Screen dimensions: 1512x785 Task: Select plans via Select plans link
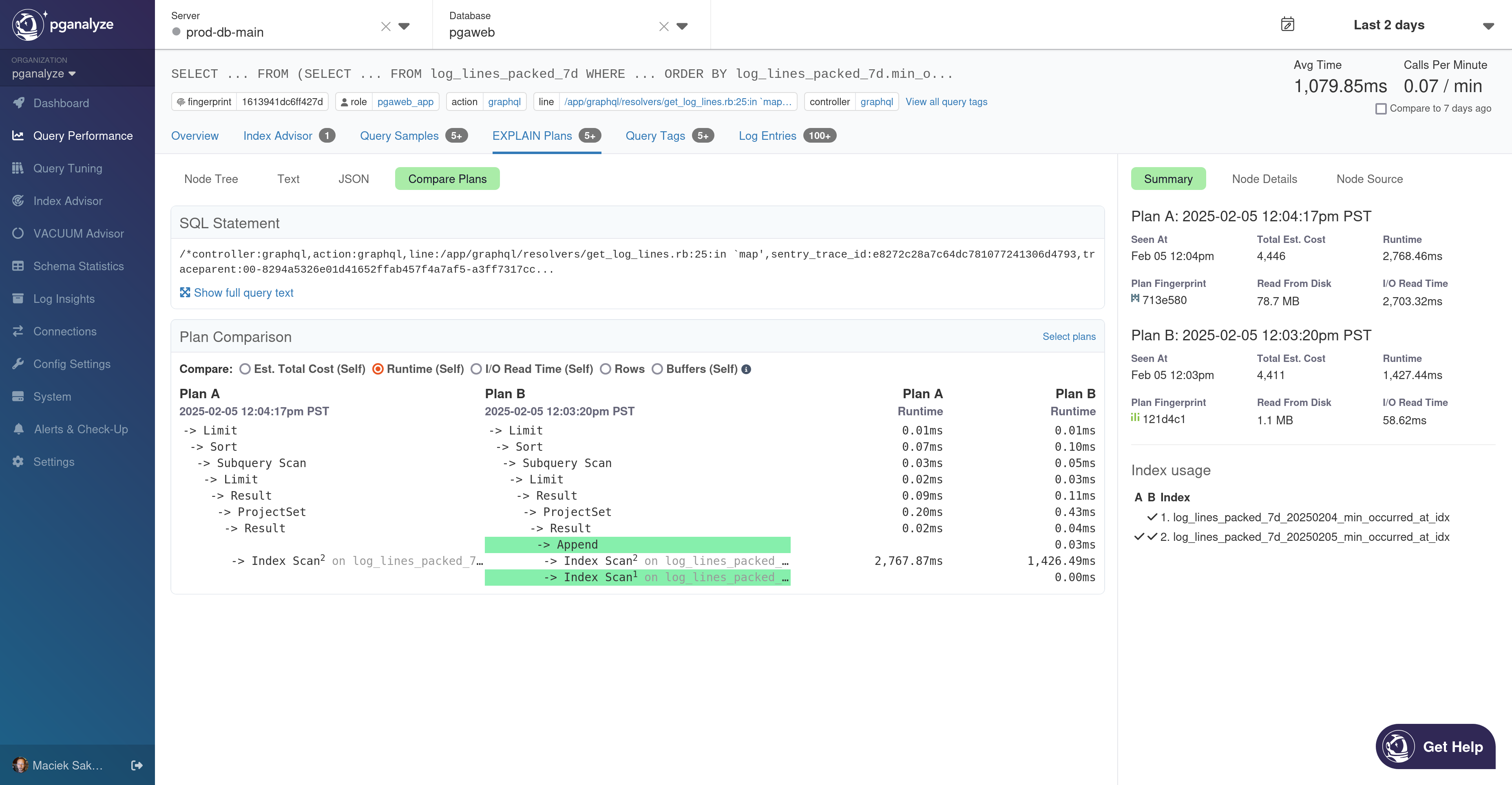click(1069, 336)
